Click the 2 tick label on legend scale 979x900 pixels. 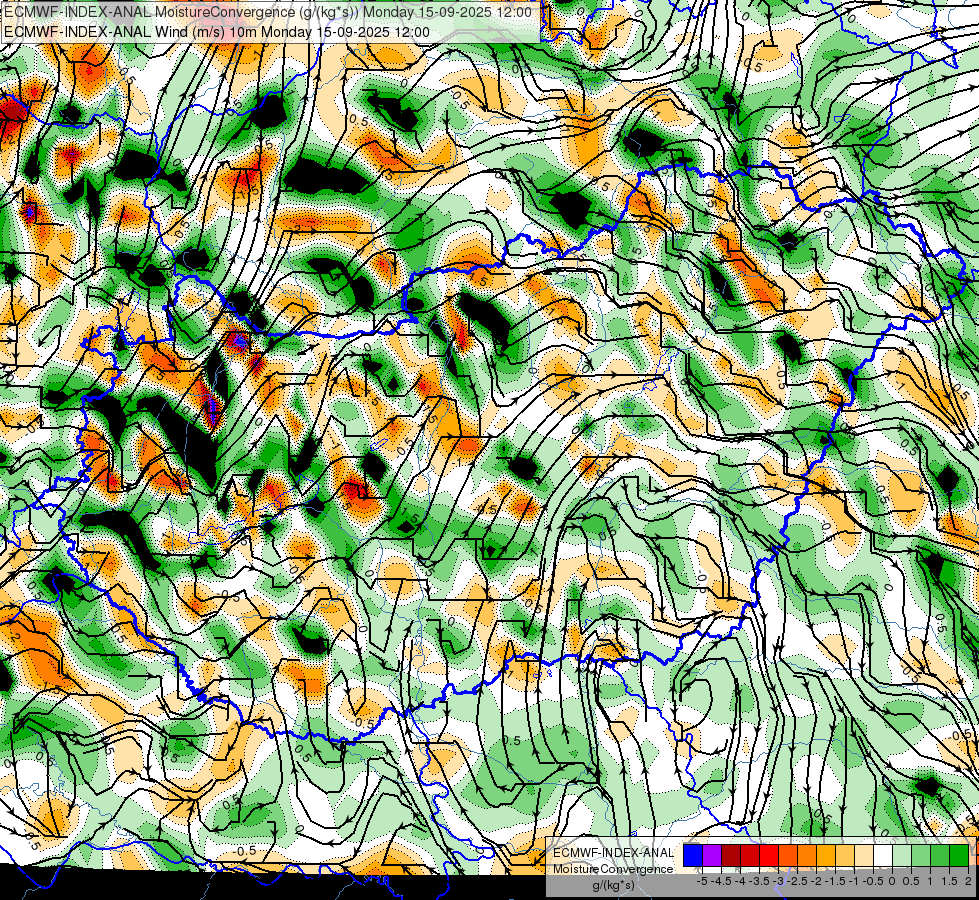click(x=968, y=881)
